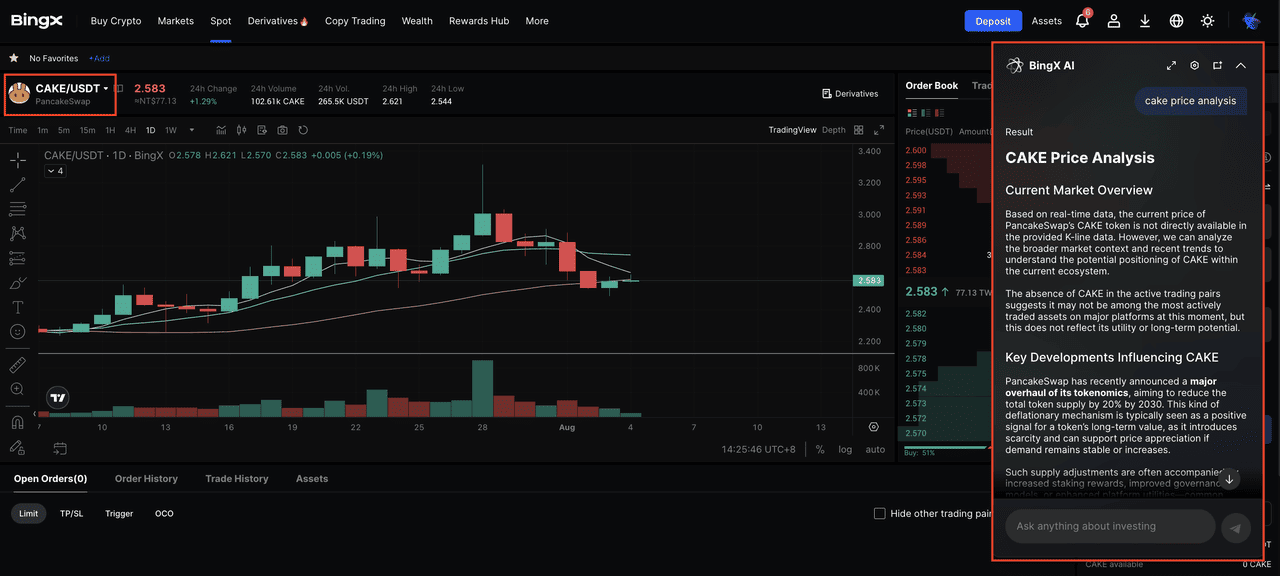Send the message to BingX AI
This screenshot has height=576, width=1280.
[x=1236, y=528]
